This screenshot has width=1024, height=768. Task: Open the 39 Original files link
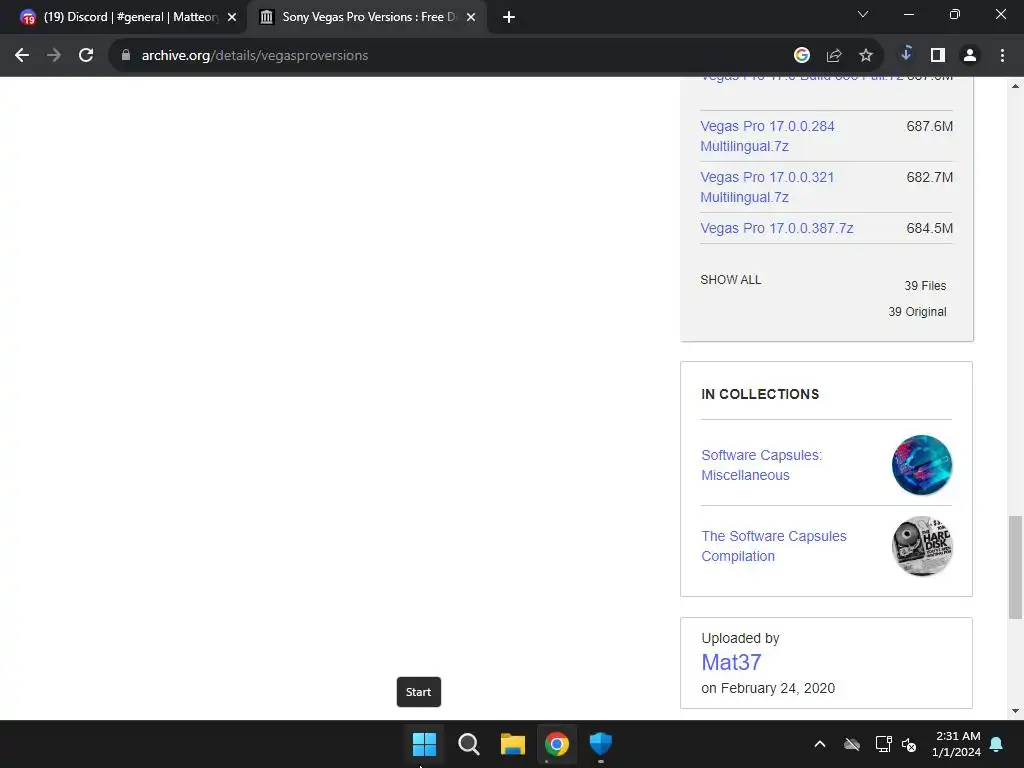pos(917,312)
